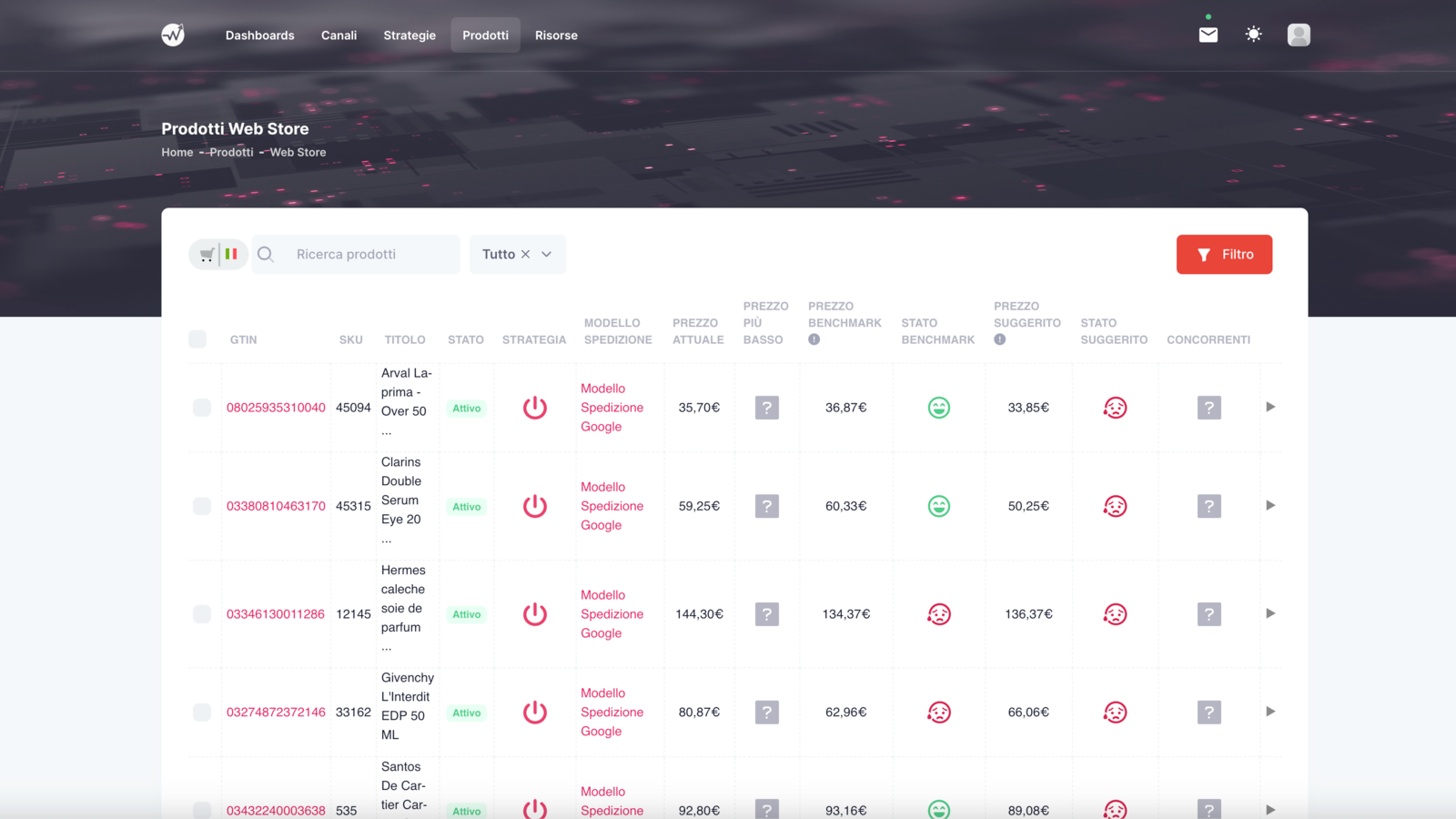Open the Risorse menu
Screen dimensions: 1456x819
556,35
